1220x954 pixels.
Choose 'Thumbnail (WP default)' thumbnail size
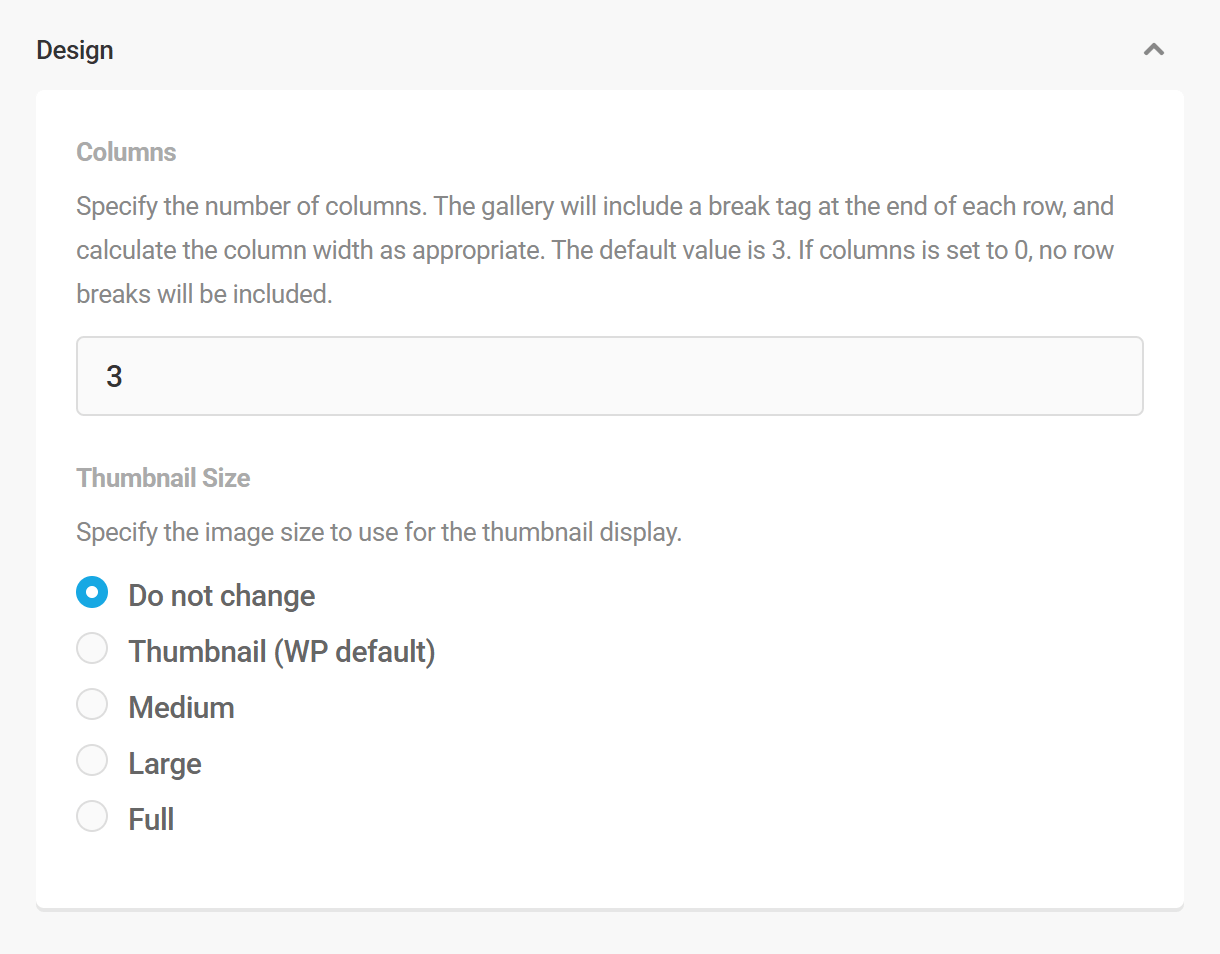(x=92, y=648)
